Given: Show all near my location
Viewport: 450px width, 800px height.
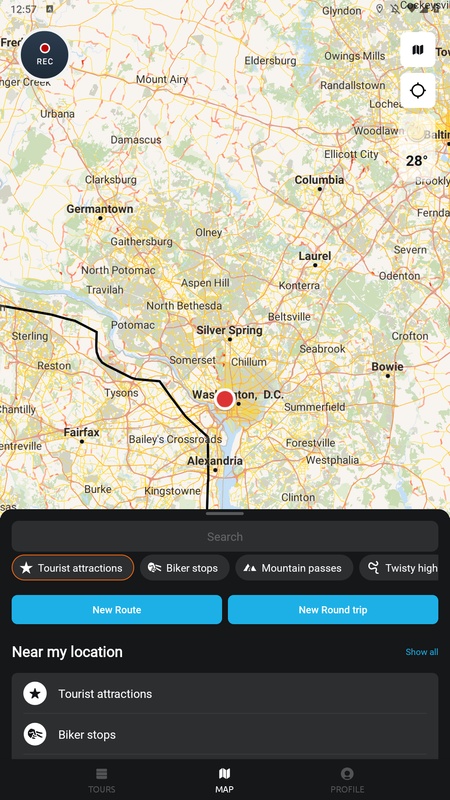Looking at the screenshot, I should (x=421, y=652).
